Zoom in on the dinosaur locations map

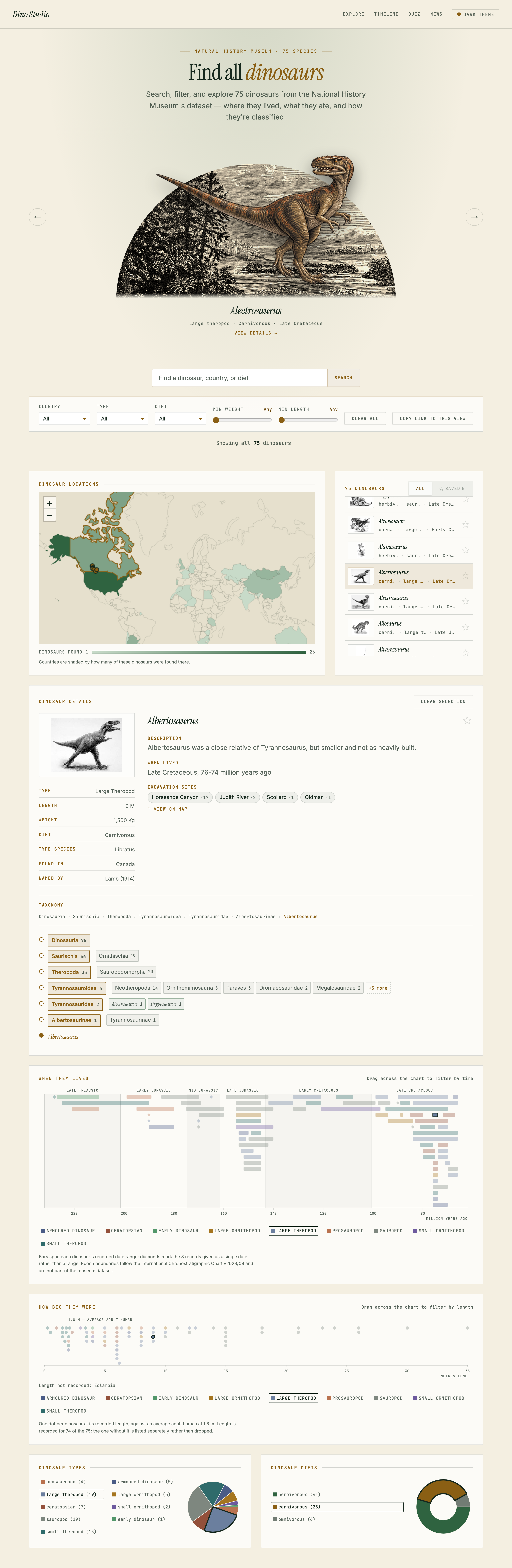click(50, 503)
